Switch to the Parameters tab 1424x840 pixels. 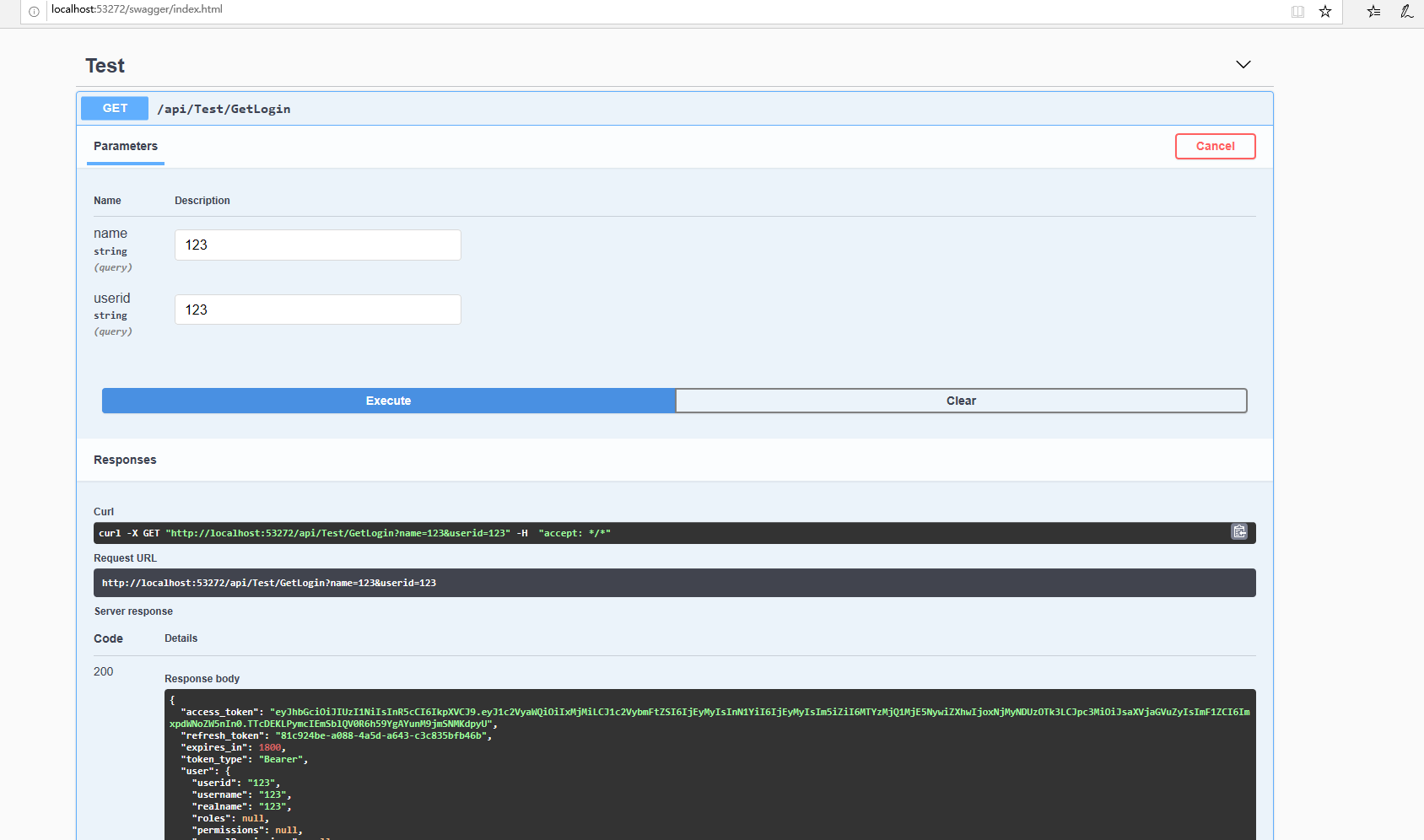point(125,146)
